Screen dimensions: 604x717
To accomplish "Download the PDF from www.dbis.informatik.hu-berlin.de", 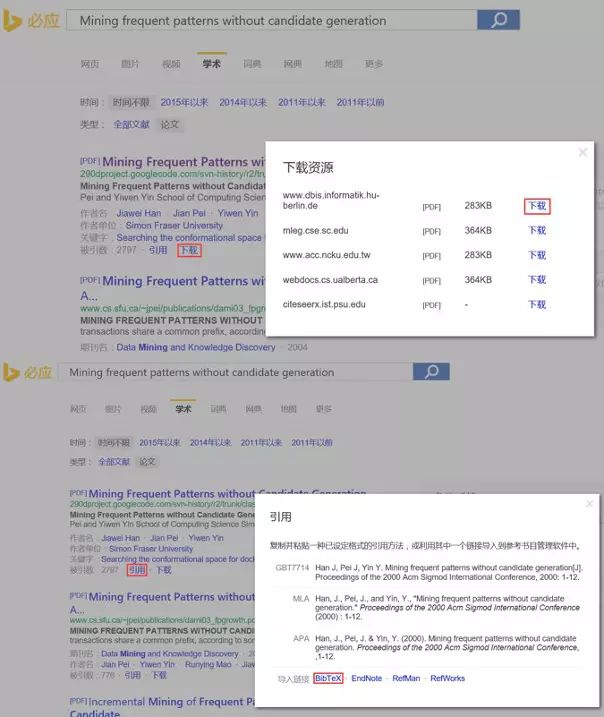I will 537,206.
